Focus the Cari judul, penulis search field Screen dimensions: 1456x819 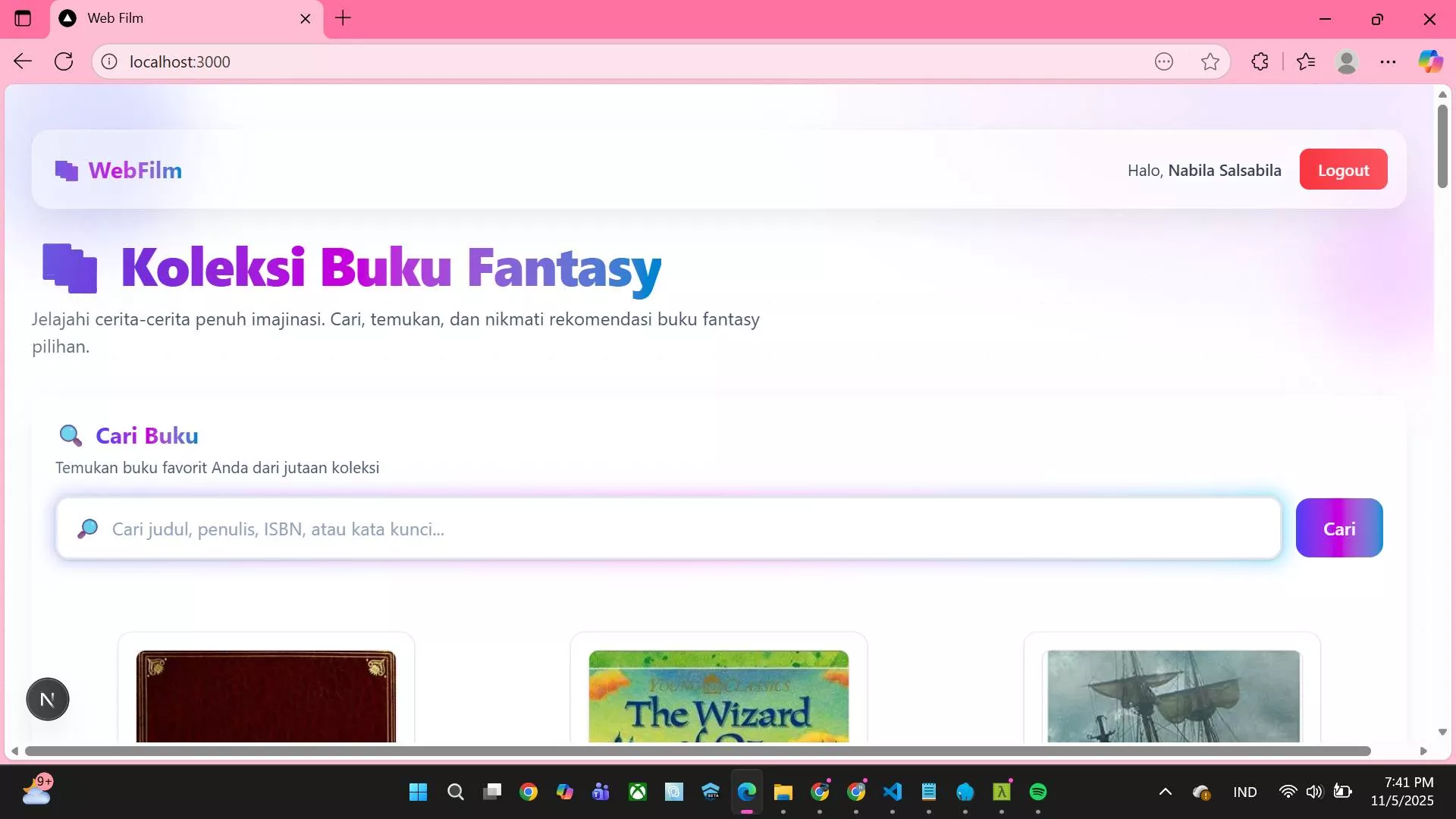668,529
